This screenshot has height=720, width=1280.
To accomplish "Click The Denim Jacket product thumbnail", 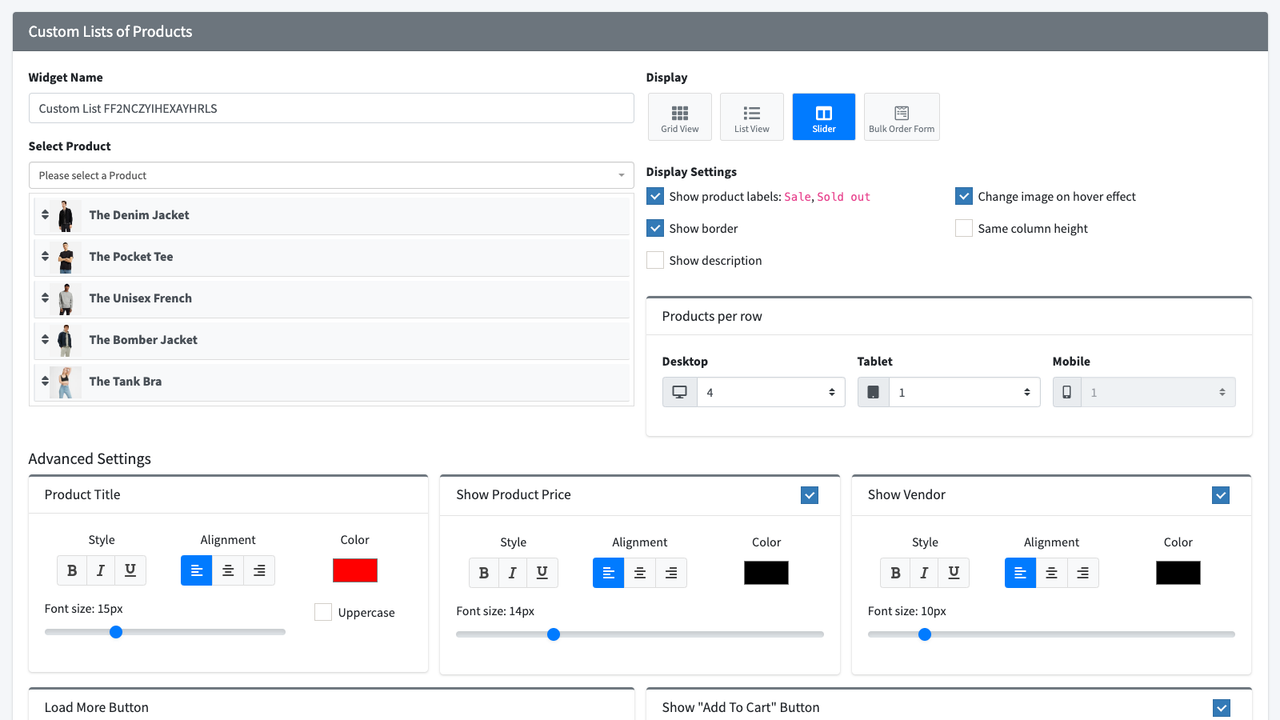I will point(66,215).
